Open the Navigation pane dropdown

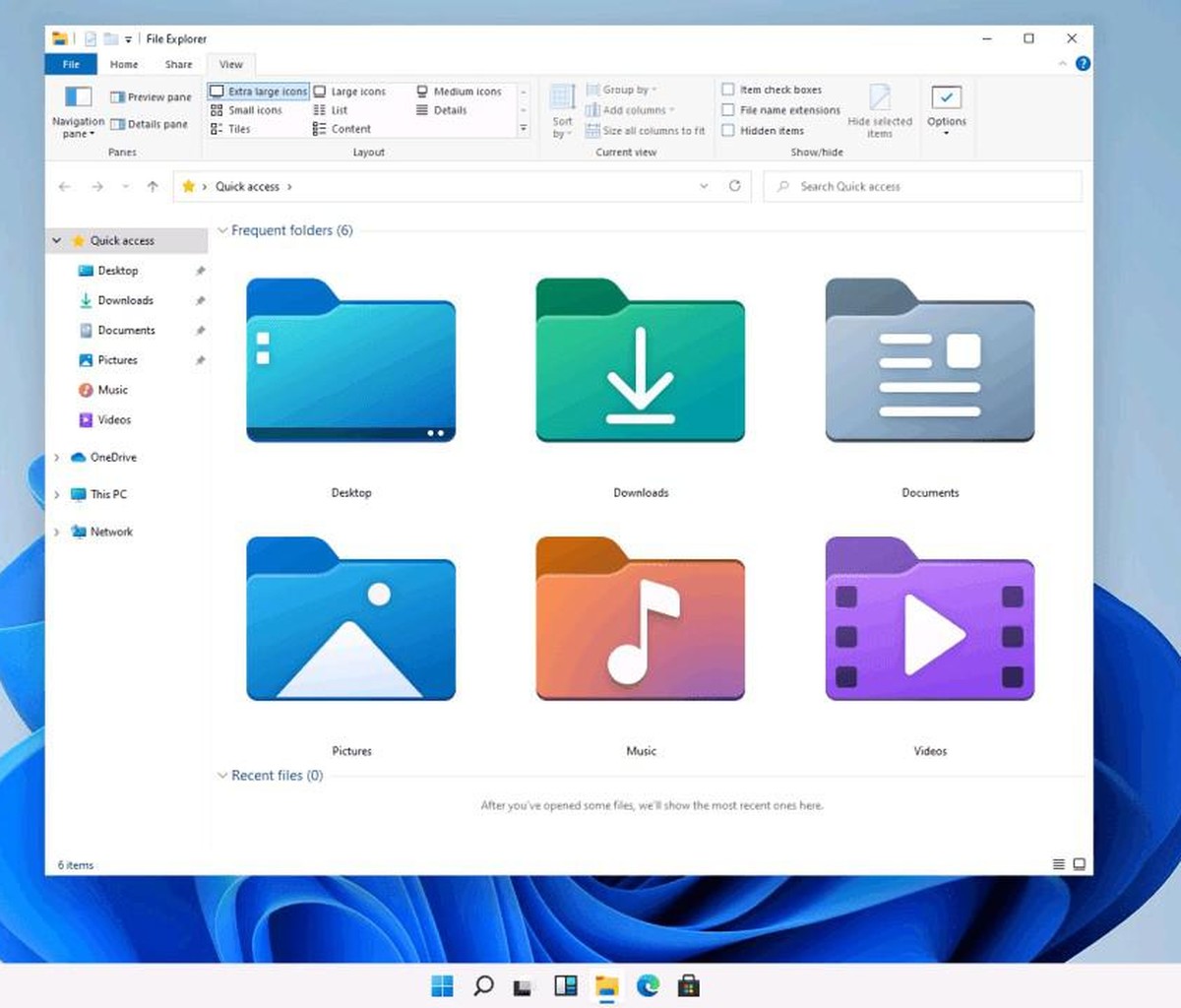point(78,112)
